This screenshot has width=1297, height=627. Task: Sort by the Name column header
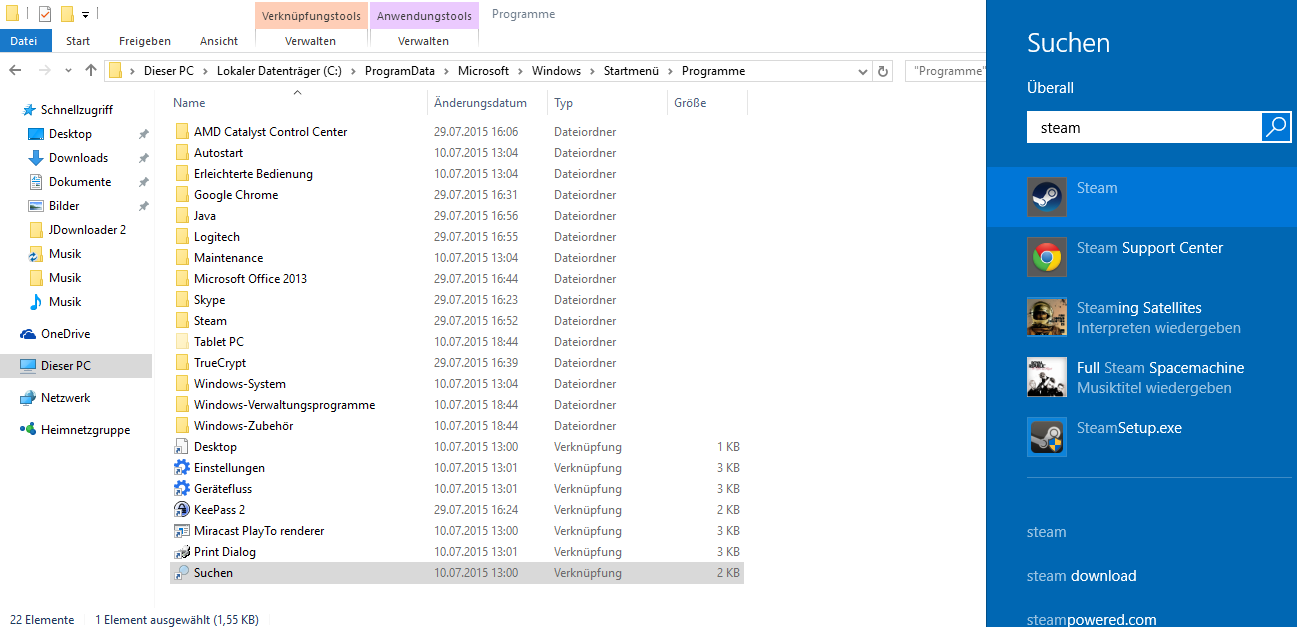click(297, 102)
